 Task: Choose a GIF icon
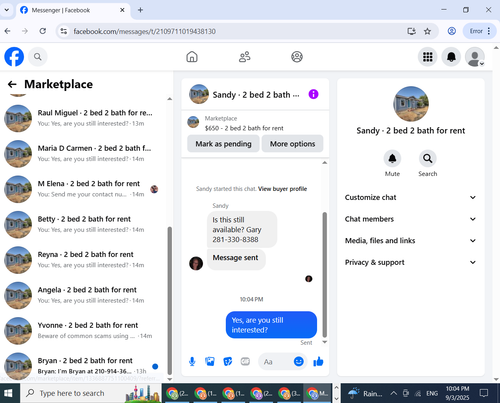(x=245, y=362)
